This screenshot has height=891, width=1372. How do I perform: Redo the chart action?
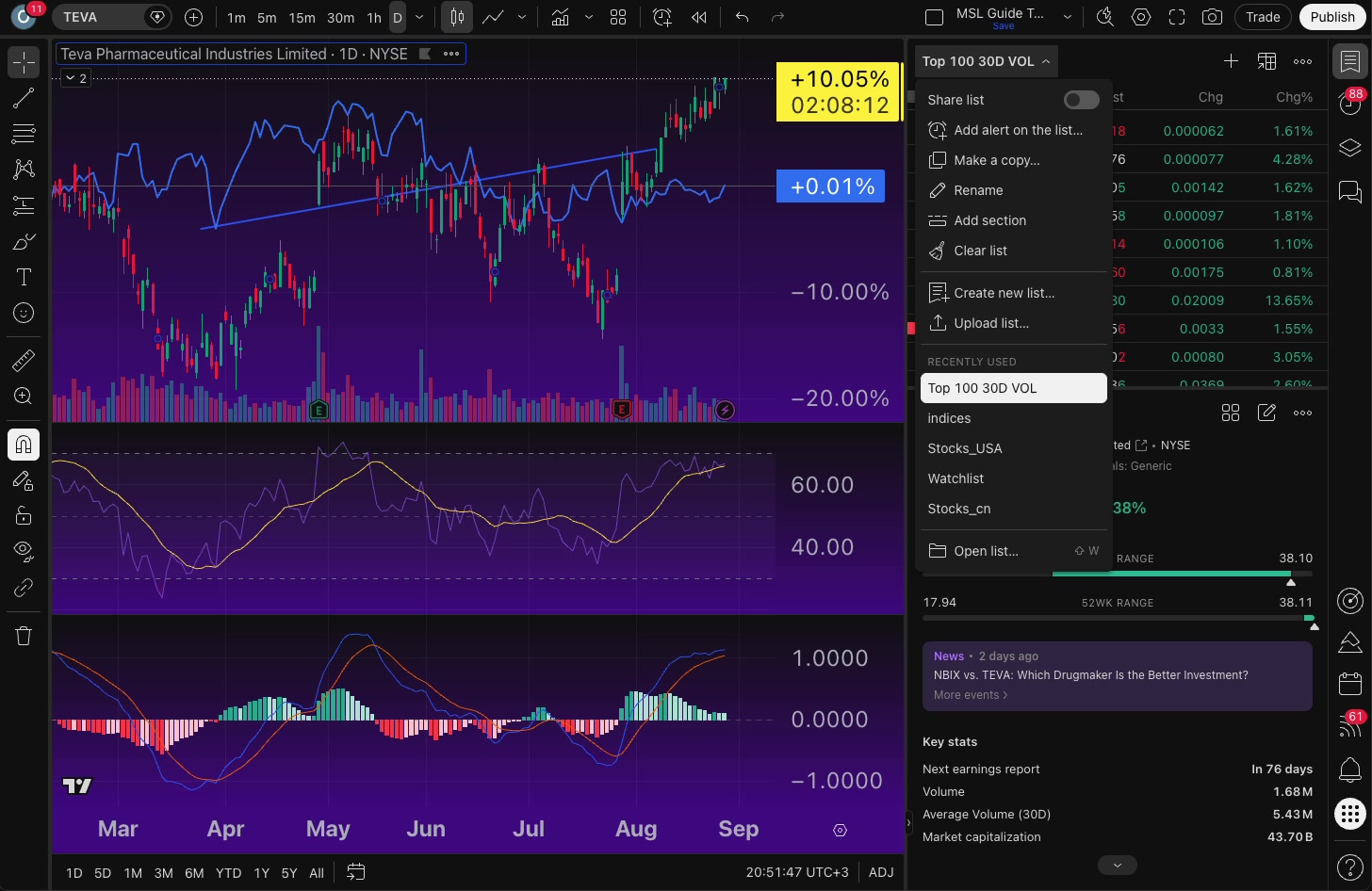tap(777, 17)
